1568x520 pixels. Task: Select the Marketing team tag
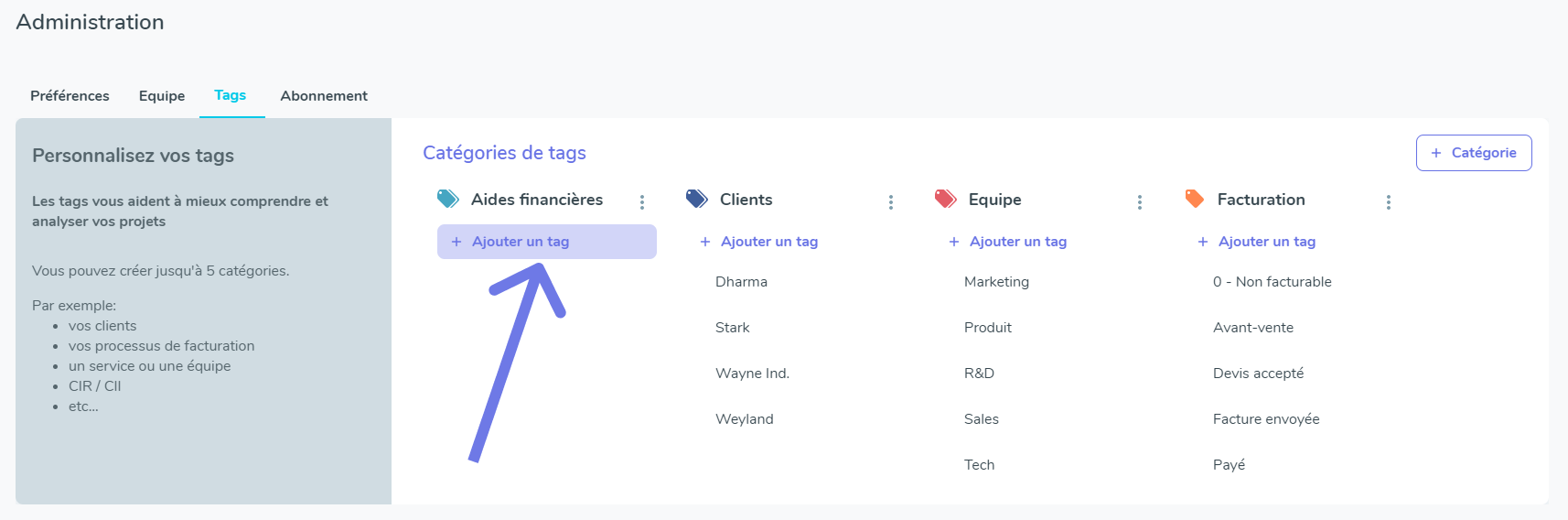[996, 282]
